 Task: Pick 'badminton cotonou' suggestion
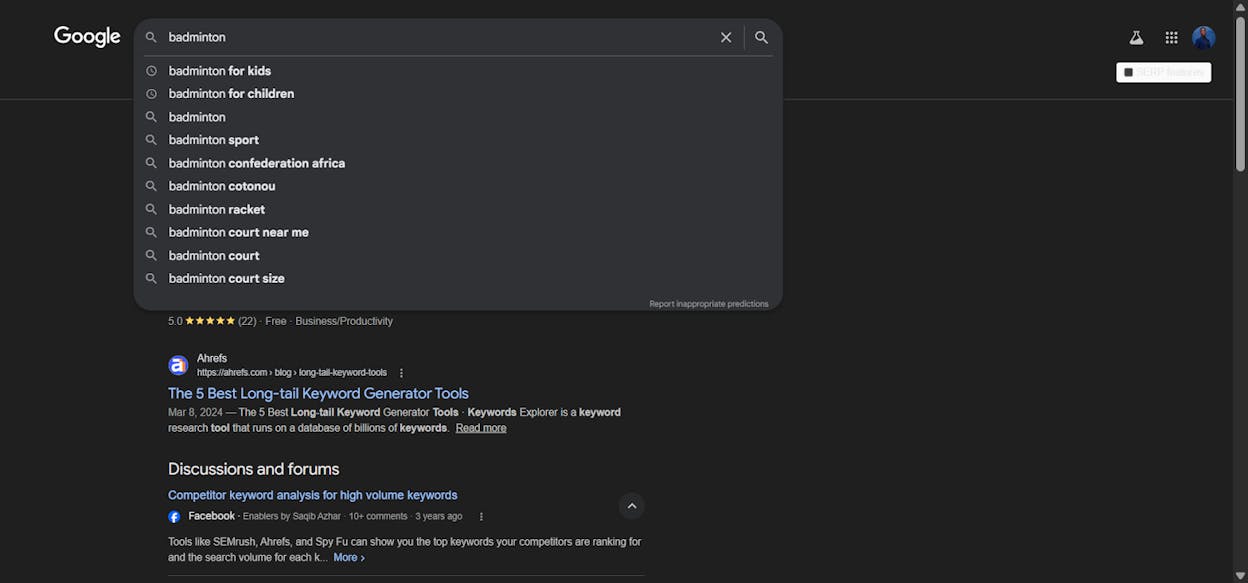458,186
